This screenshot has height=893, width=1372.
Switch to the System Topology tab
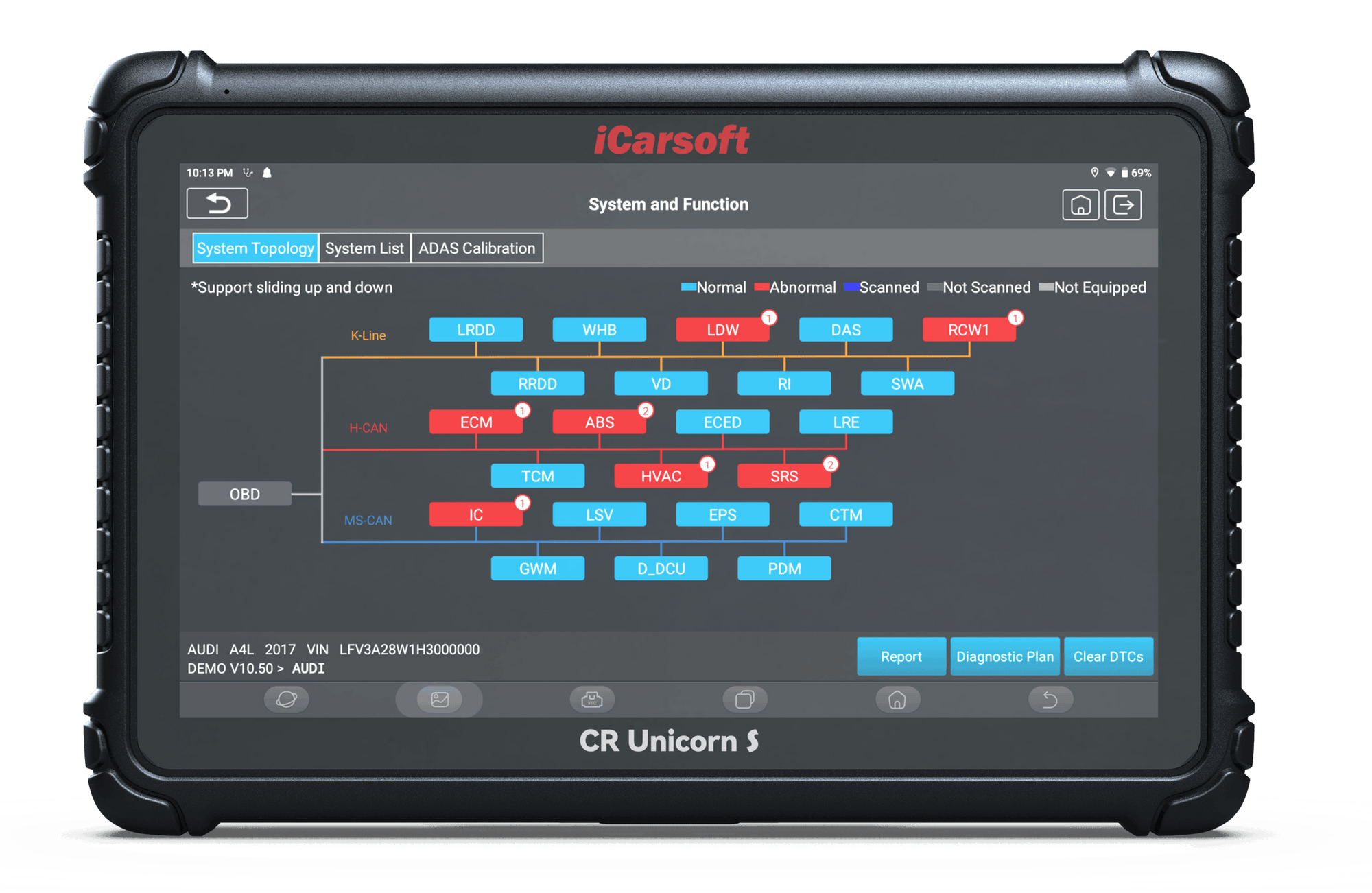[255, 248]
